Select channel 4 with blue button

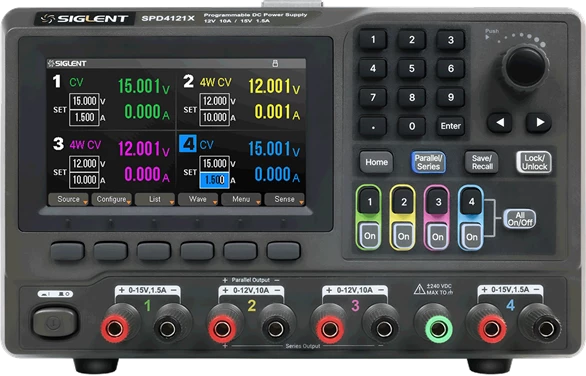click(472, 202)
